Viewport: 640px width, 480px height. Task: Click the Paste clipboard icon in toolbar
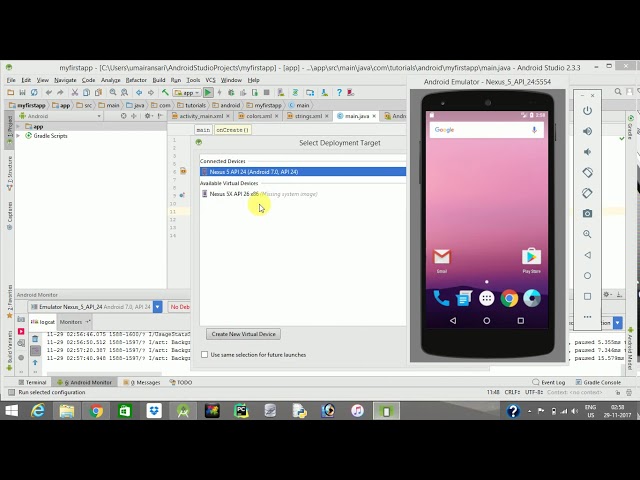coord(98,93)
